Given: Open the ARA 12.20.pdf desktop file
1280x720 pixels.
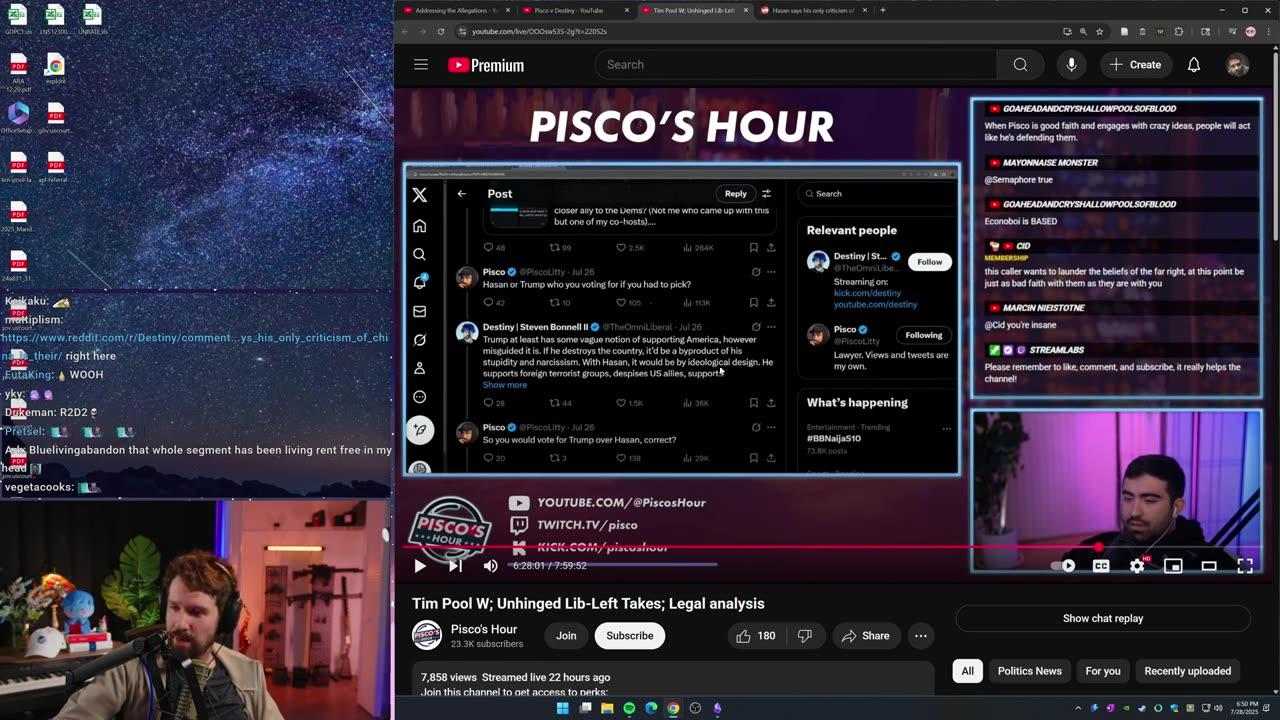Looking at the screenshot, I should click(x=18, y=73).
